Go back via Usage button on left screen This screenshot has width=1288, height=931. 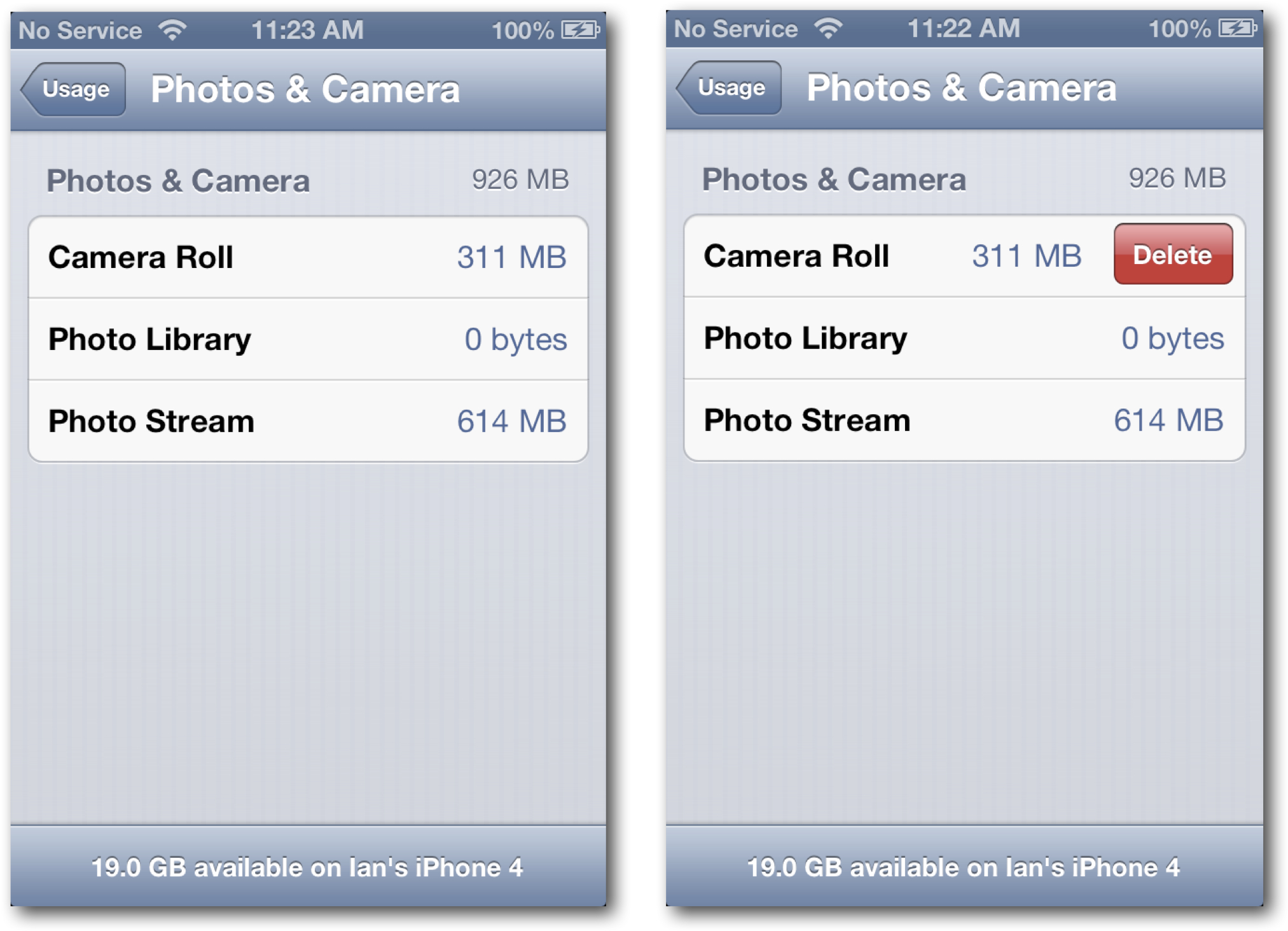coord(74,89)
